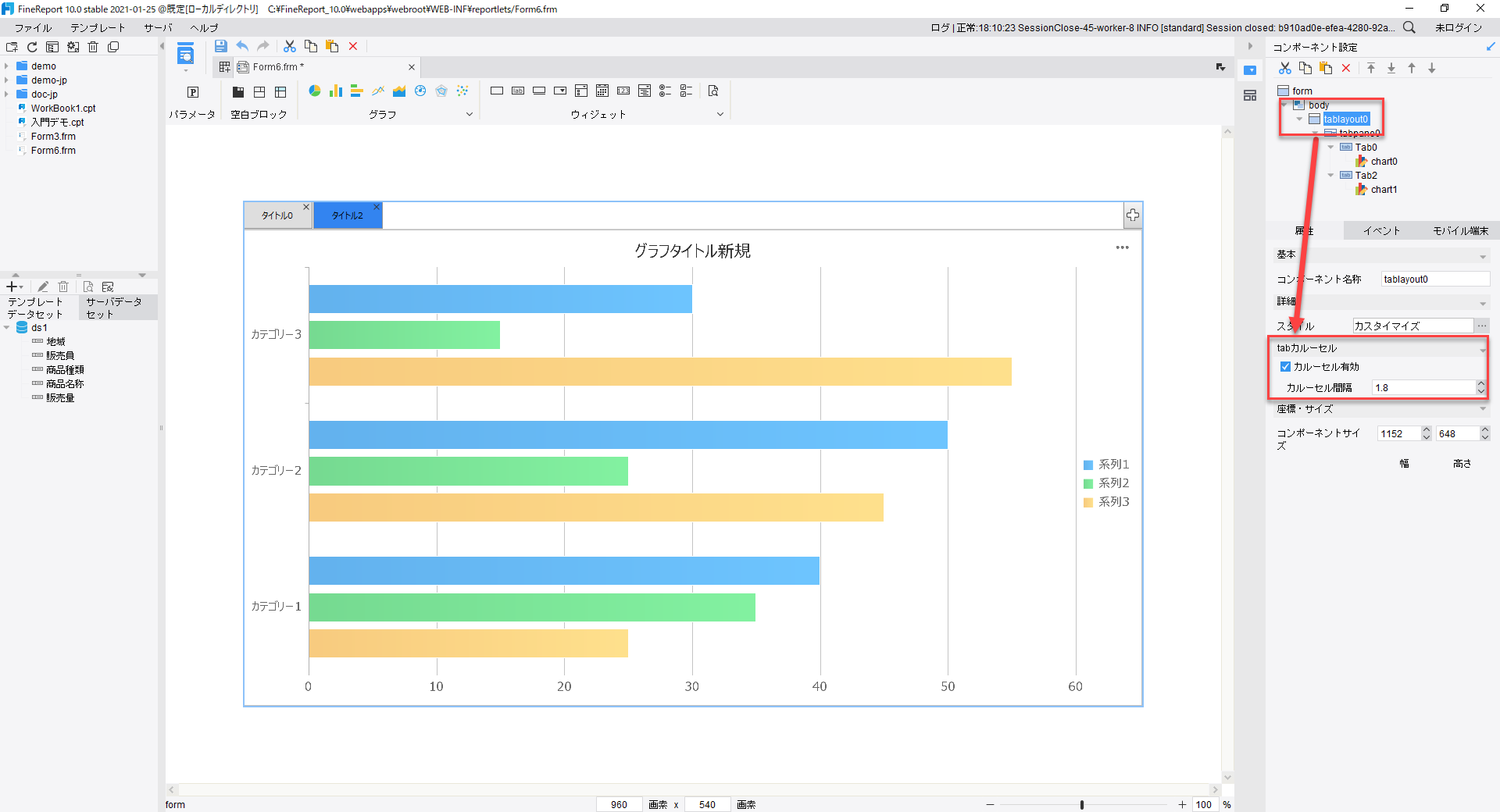Insert a pie chart from the graph toolbar

[315, 91]
